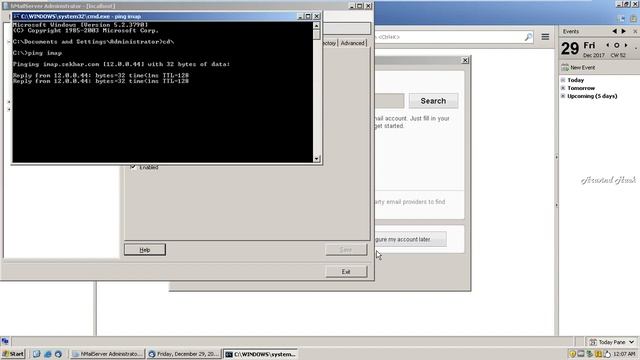Expand the Today events group
640x360 pixels.
click(x=563, y=80)
